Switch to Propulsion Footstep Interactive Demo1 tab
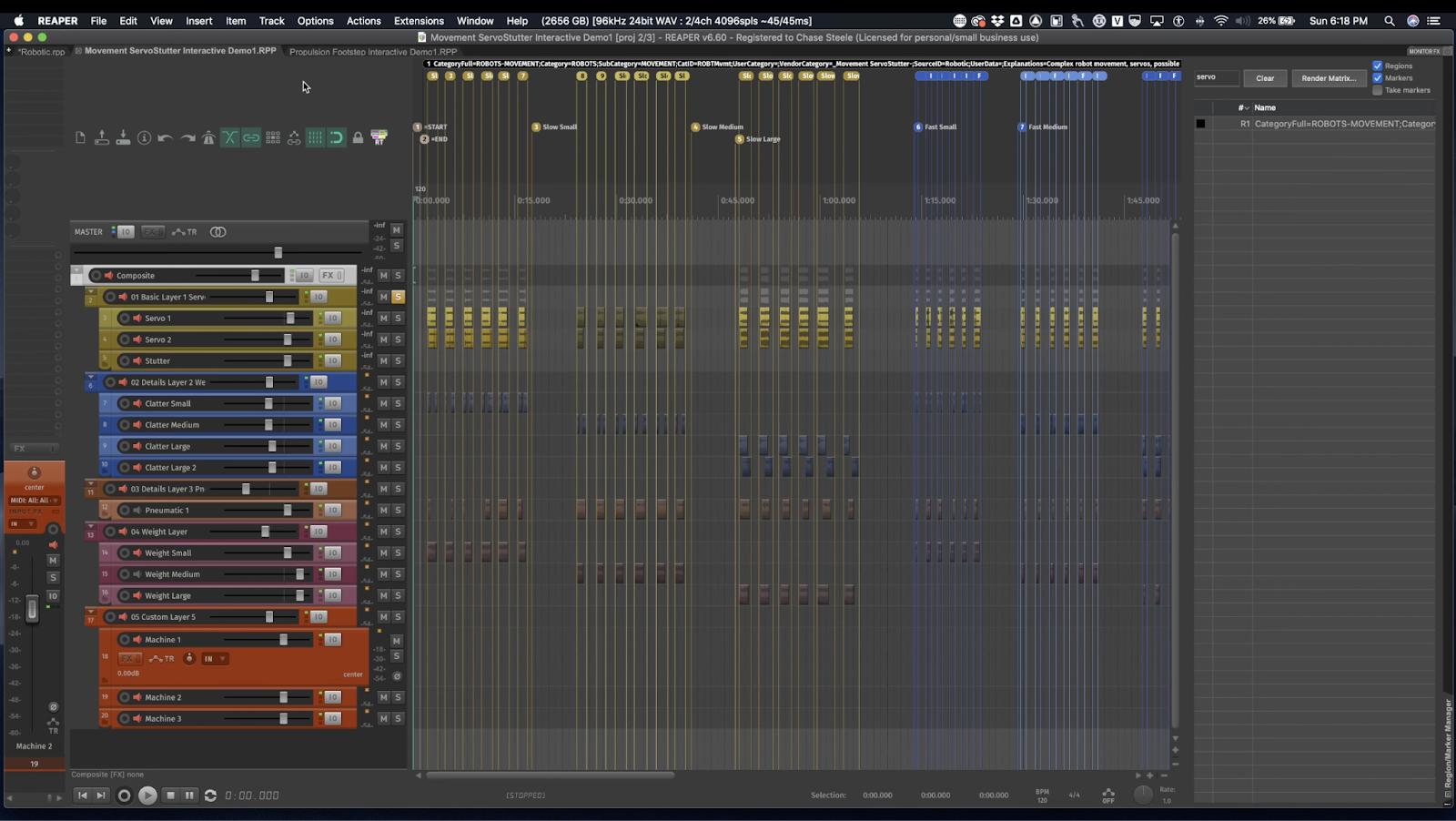This screenshot has width=1456, height=821. point(373,52)
